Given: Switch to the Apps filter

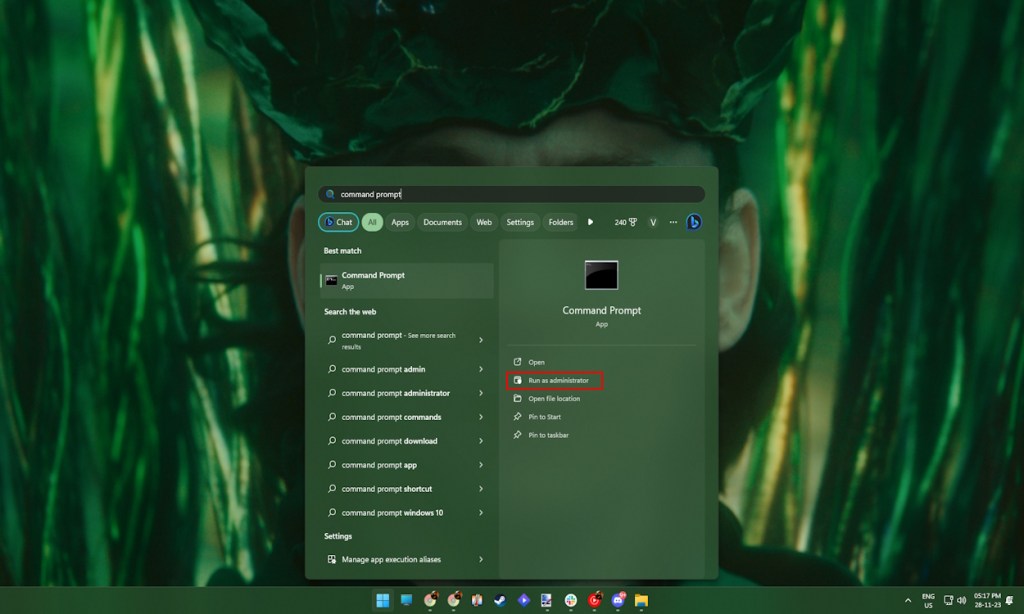Looking at the screenshot, I should pos(400,222).
